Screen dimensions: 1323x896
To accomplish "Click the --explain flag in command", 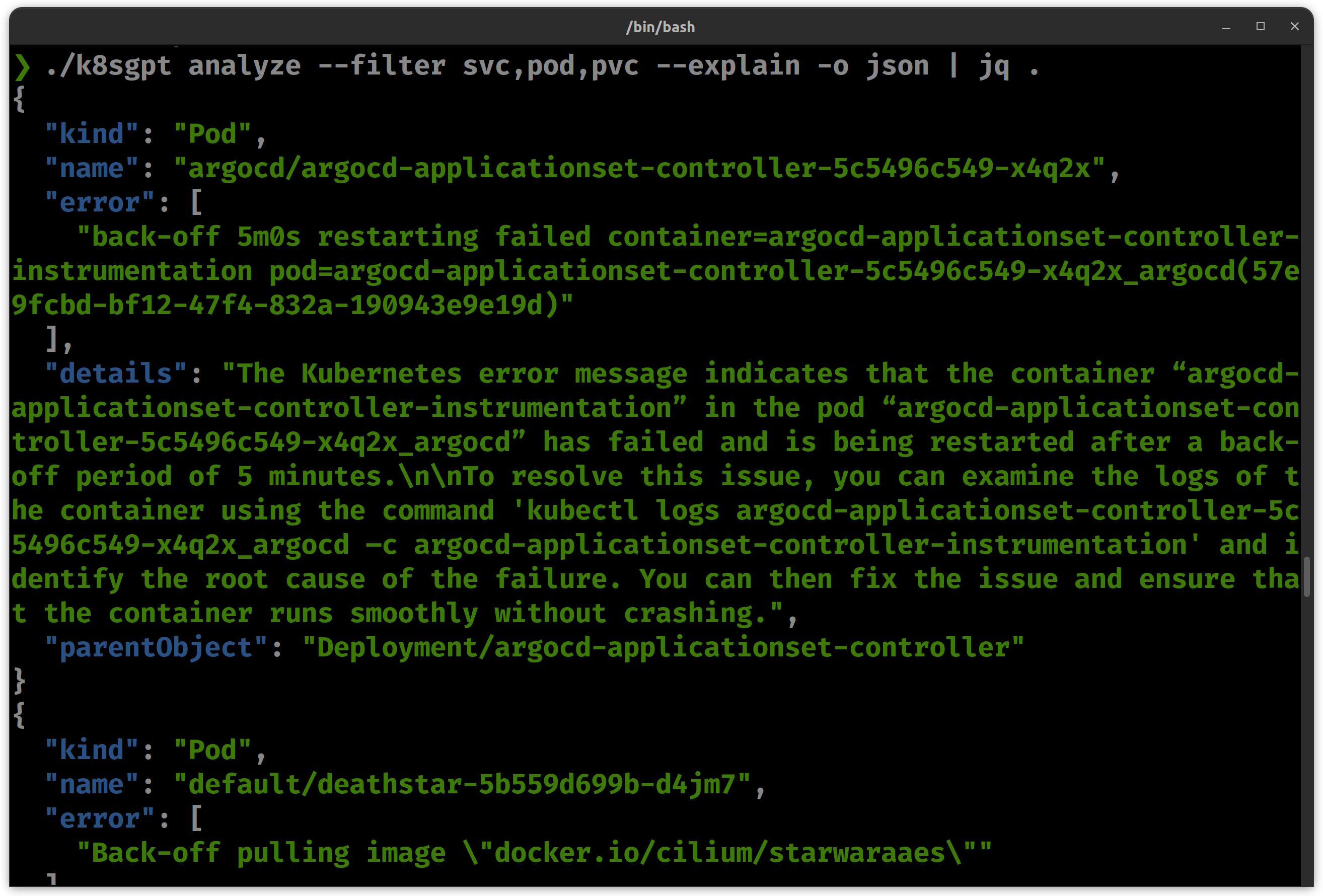I will 728,65.
